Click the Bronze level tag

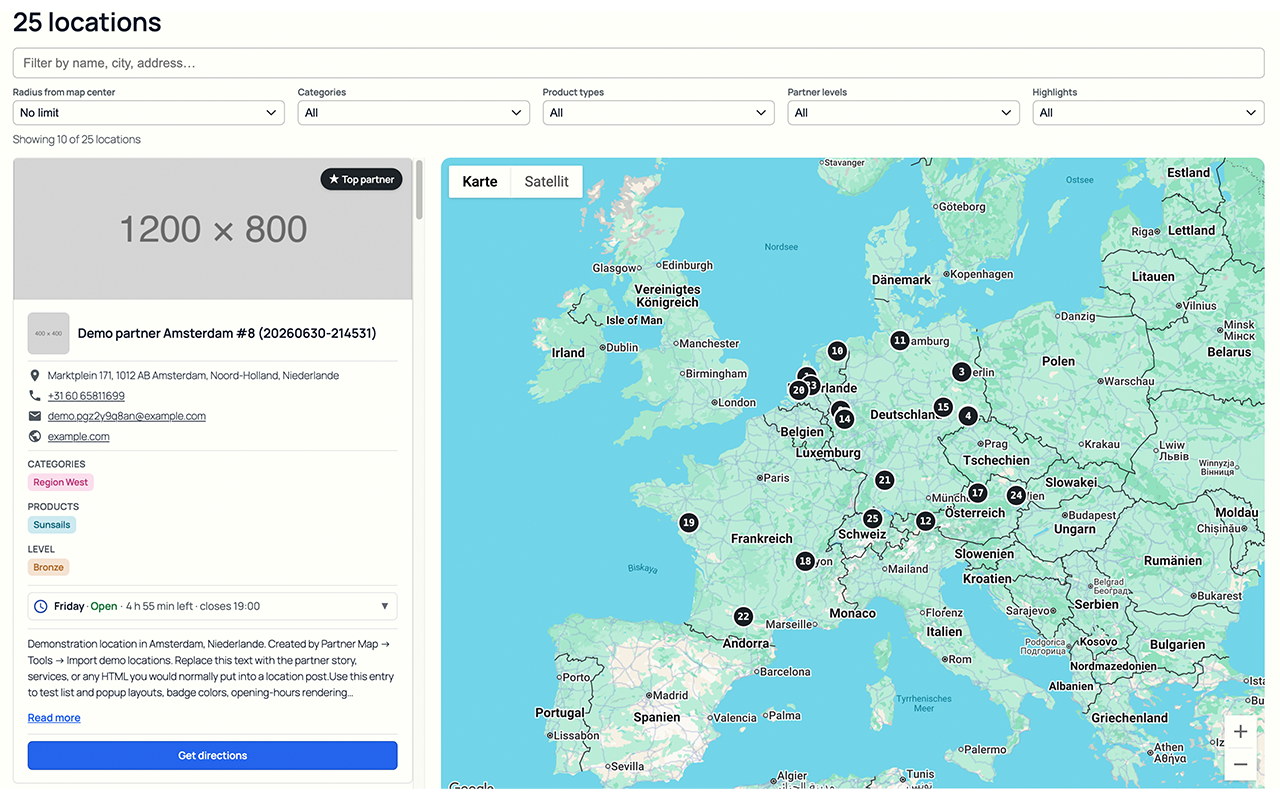[48, 567]
